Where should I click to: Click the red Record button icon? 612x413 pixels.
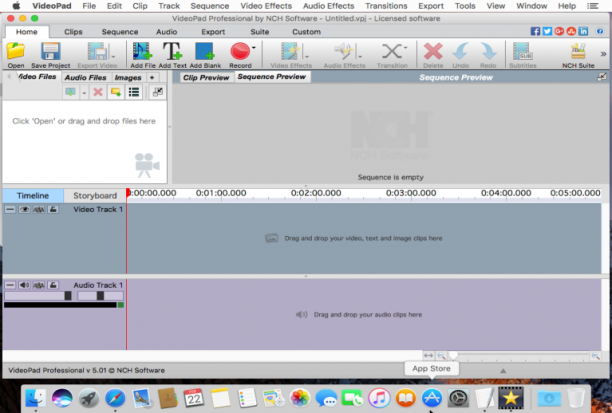coord(240,52)
